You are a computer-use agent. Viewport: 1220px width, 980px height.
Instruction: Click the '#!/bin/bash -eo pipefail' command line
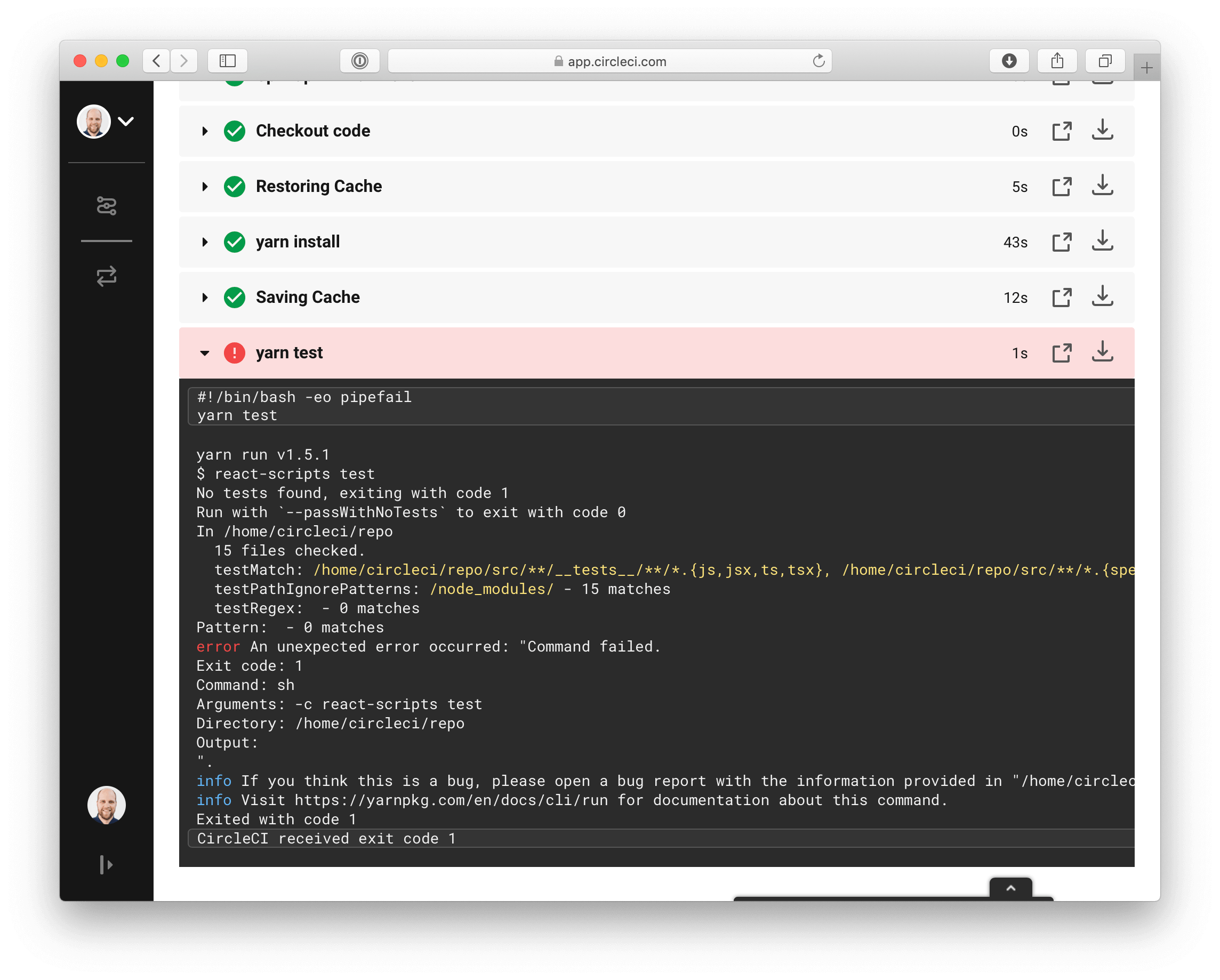304,397
